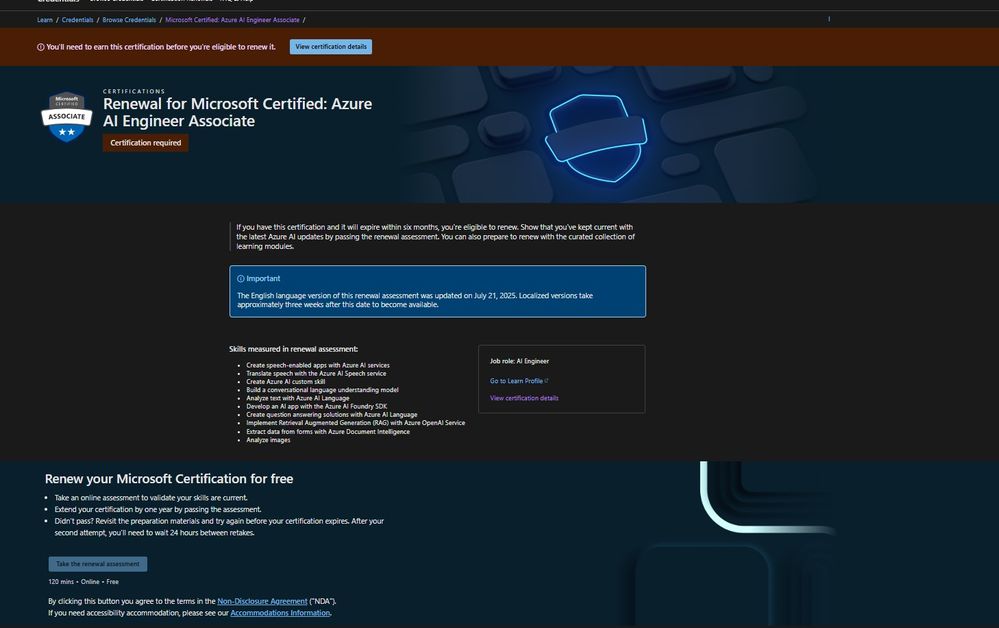This screenshot has height=628, width=999.
Task: Click the "Important" notice label
Action: [263, 279]
